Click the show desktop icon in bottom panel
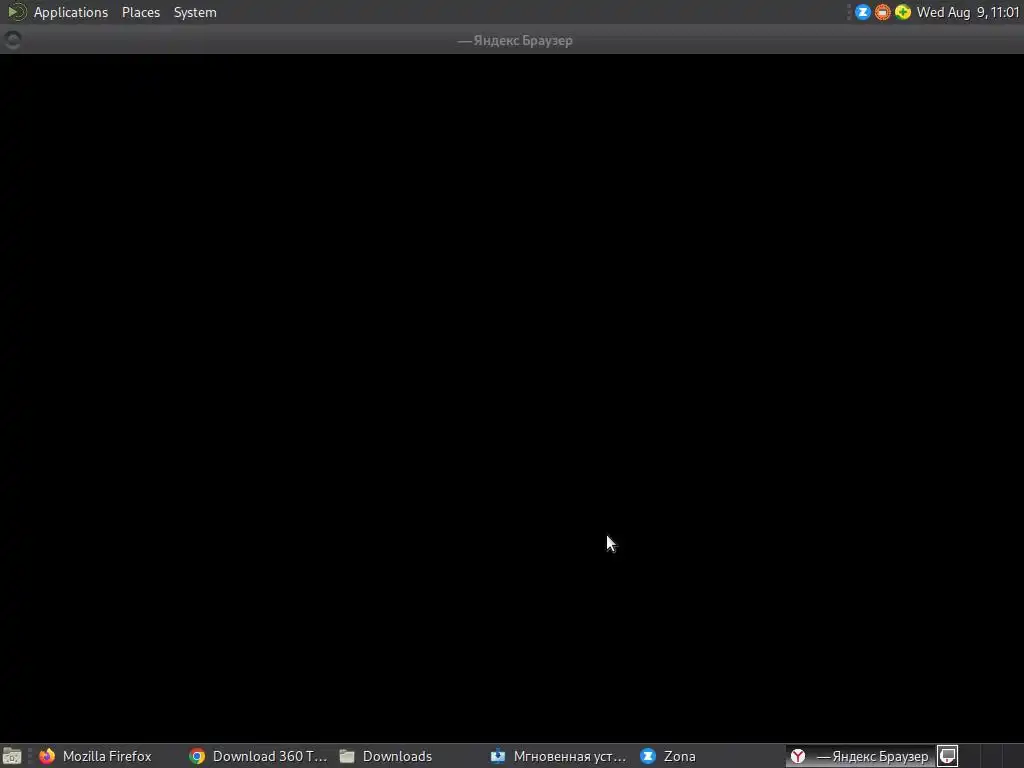Viewport: 1024px width, 768px height. 12,756
